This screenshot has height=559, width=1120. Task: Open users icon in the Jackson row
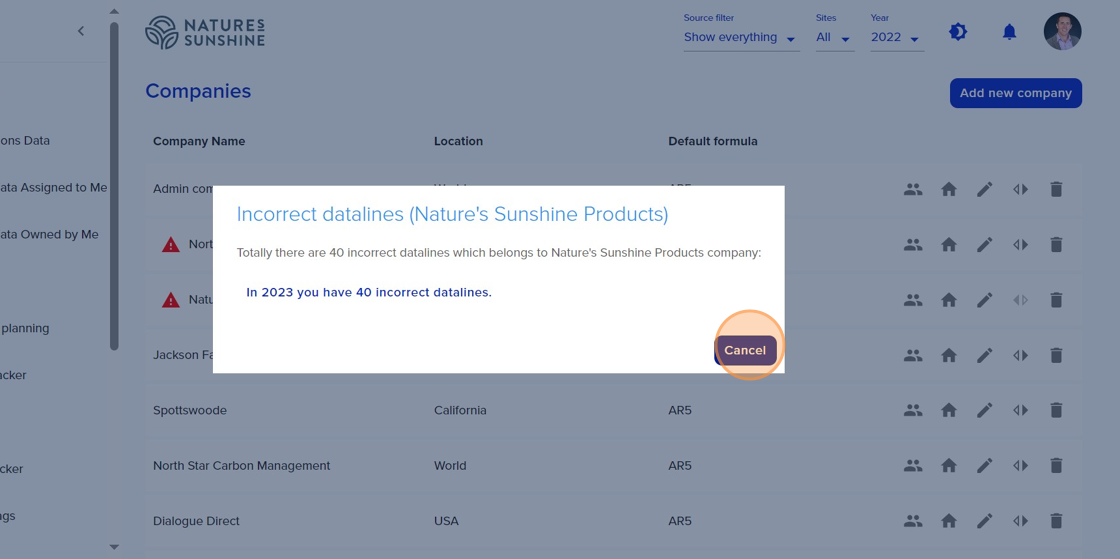913,355
